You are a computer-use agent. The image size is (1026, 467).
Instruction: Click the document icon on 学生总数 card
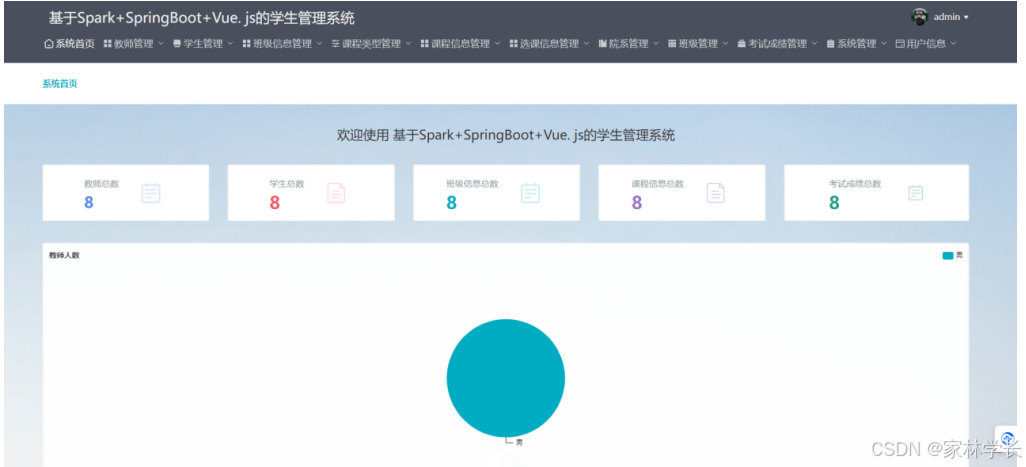click(x=336, y=193)
